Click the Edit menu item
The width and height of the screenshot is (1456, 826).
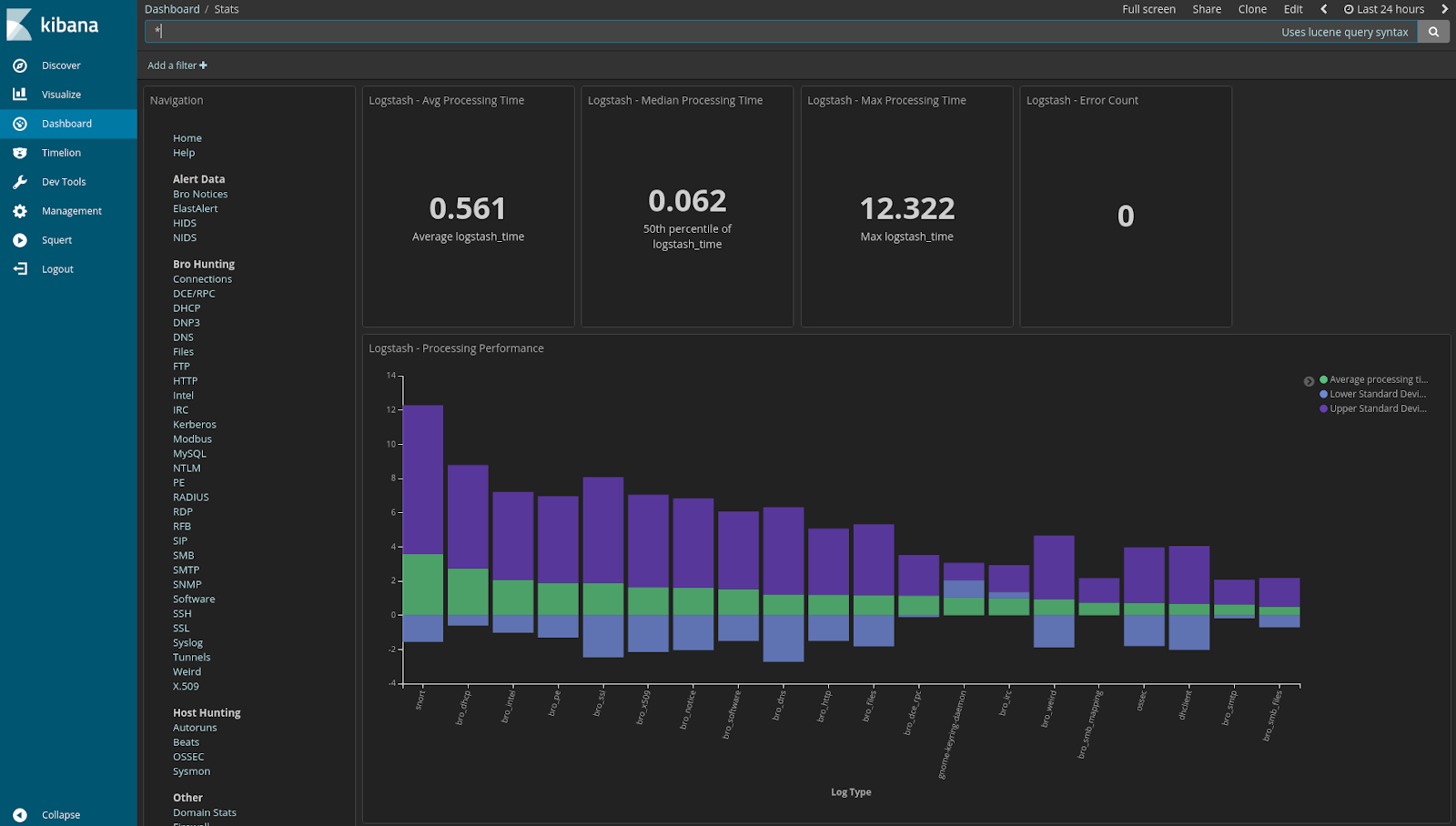1293,9
